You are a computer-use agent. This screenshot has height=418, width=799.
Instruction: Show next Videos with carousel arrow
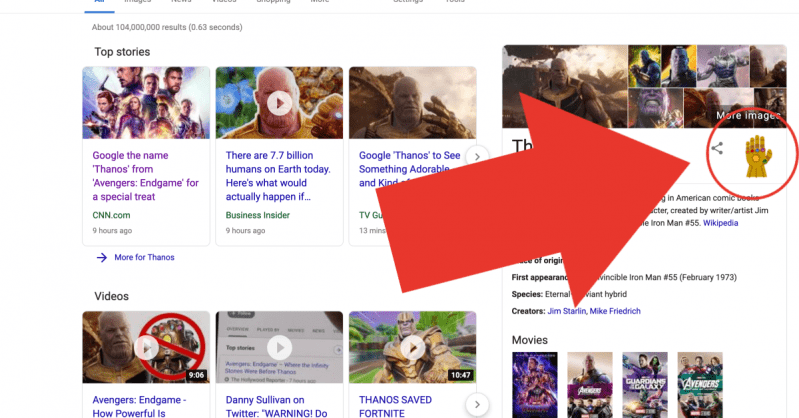477,404
